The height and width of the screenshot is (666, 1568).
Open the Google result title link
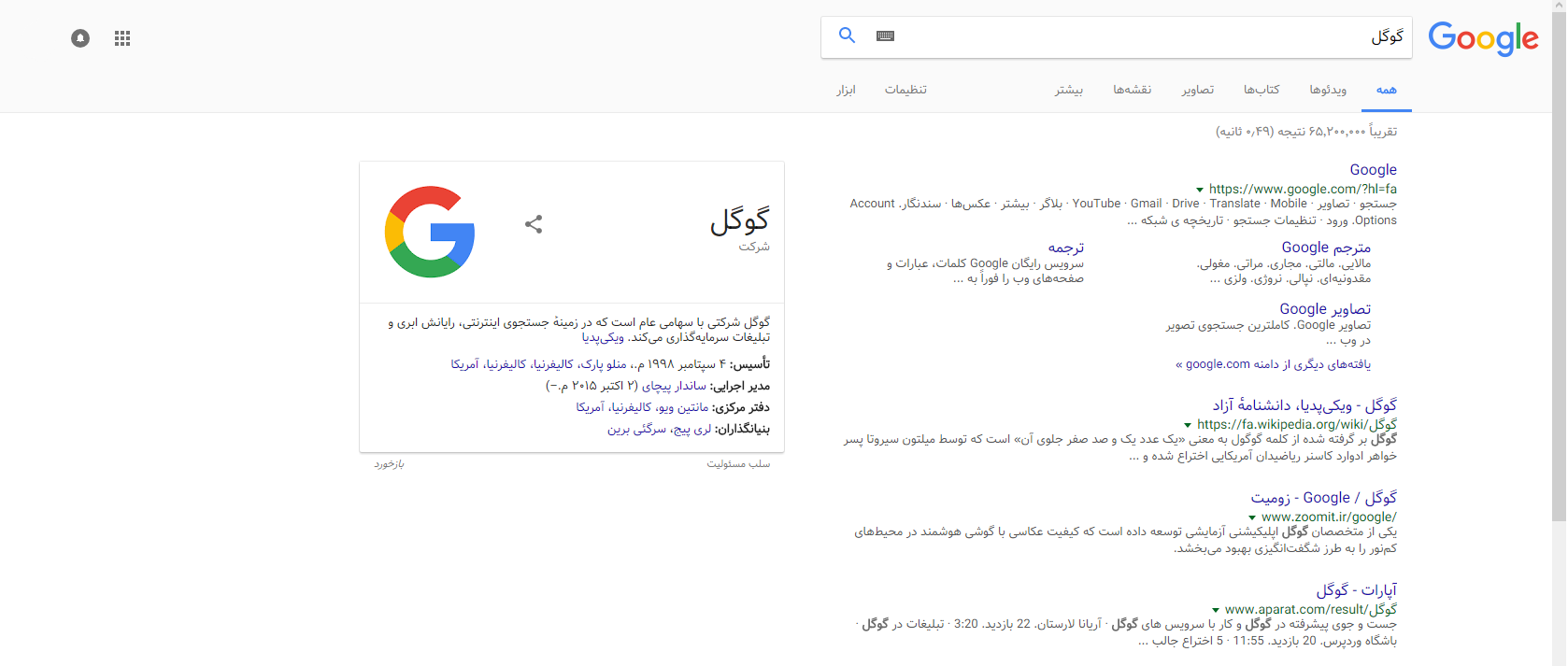pos(1374,169)
